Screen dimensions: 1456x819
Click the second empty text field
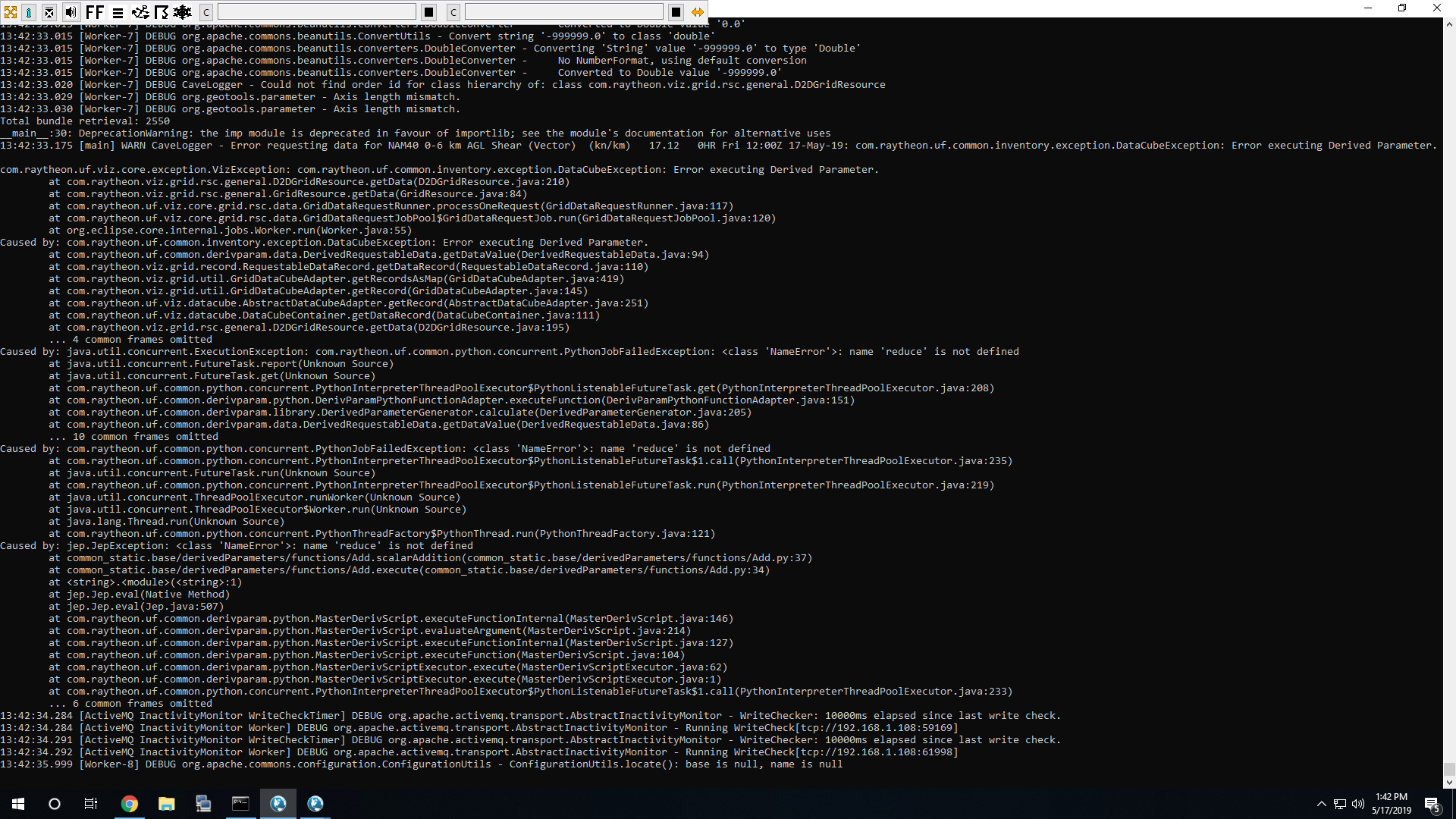coord(563,12)
